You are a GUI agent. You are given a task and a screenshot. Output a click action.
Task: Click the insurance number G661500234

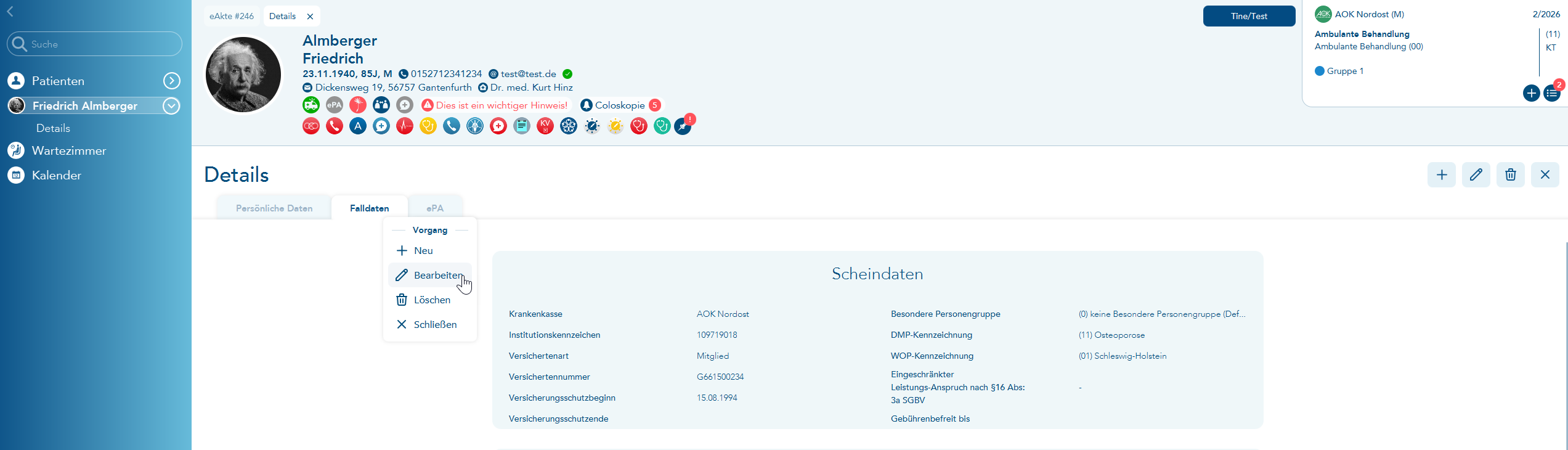click(720, 377)
